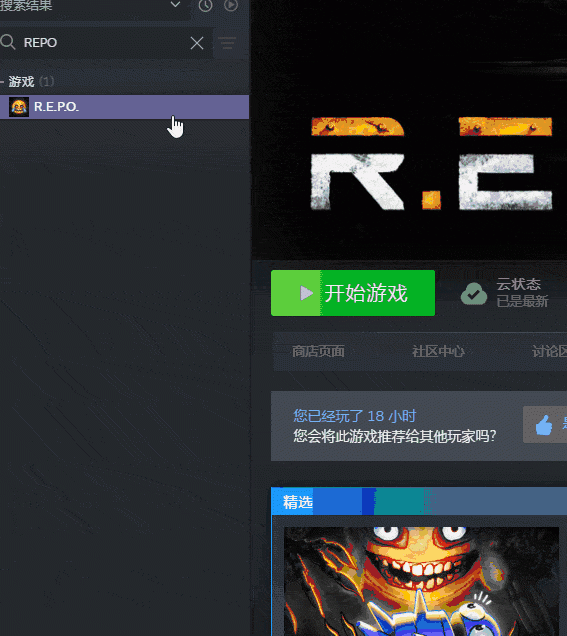This screenshot has height=636, width=567.
Task: Select R.E.P.O. in the game list
Action: point(125,107)
